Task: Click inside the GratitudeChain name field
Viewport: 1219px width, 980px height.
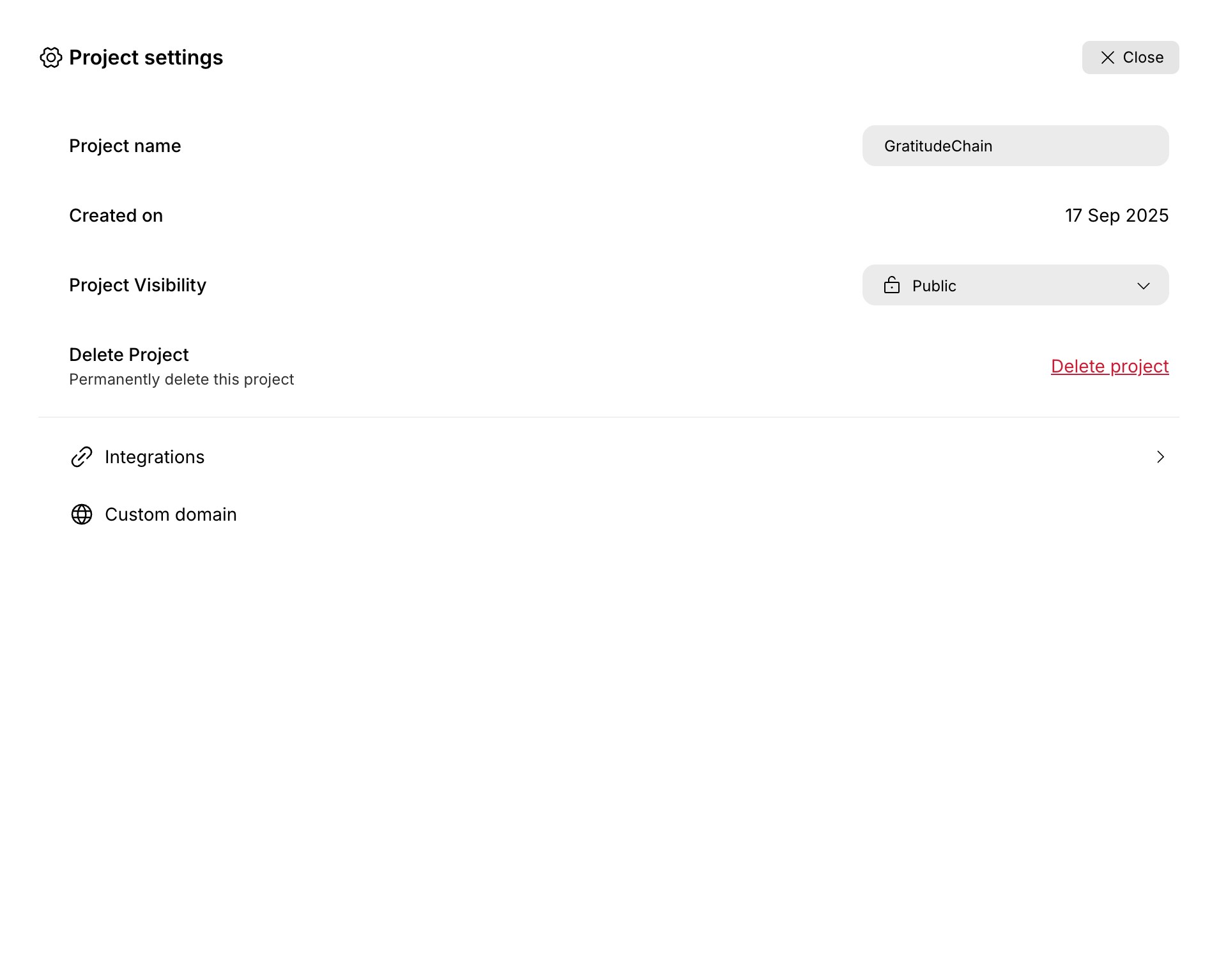Action: [1015, 146]
